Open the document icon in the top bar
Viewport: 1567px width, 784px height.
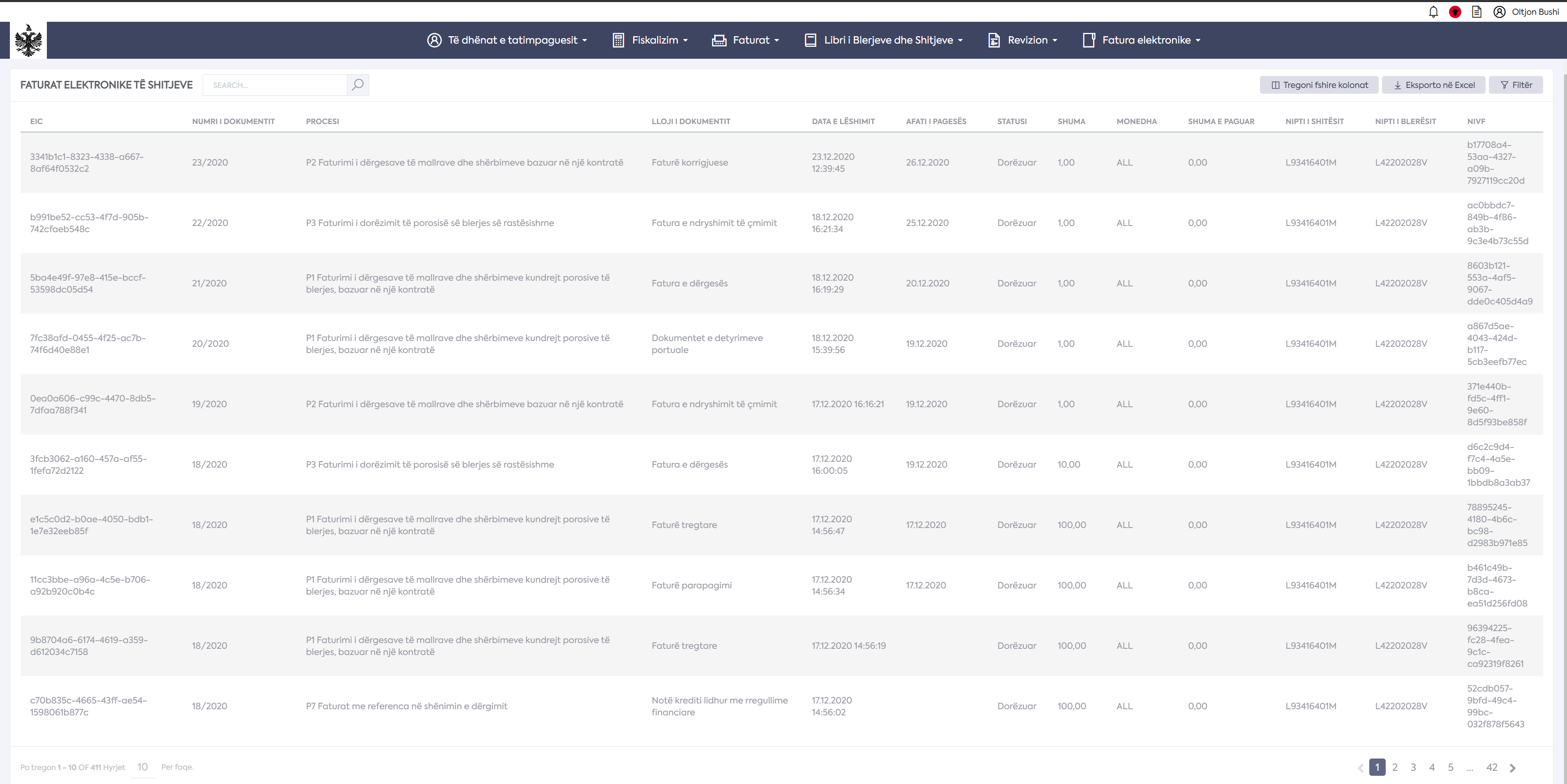click(1477, 12)
